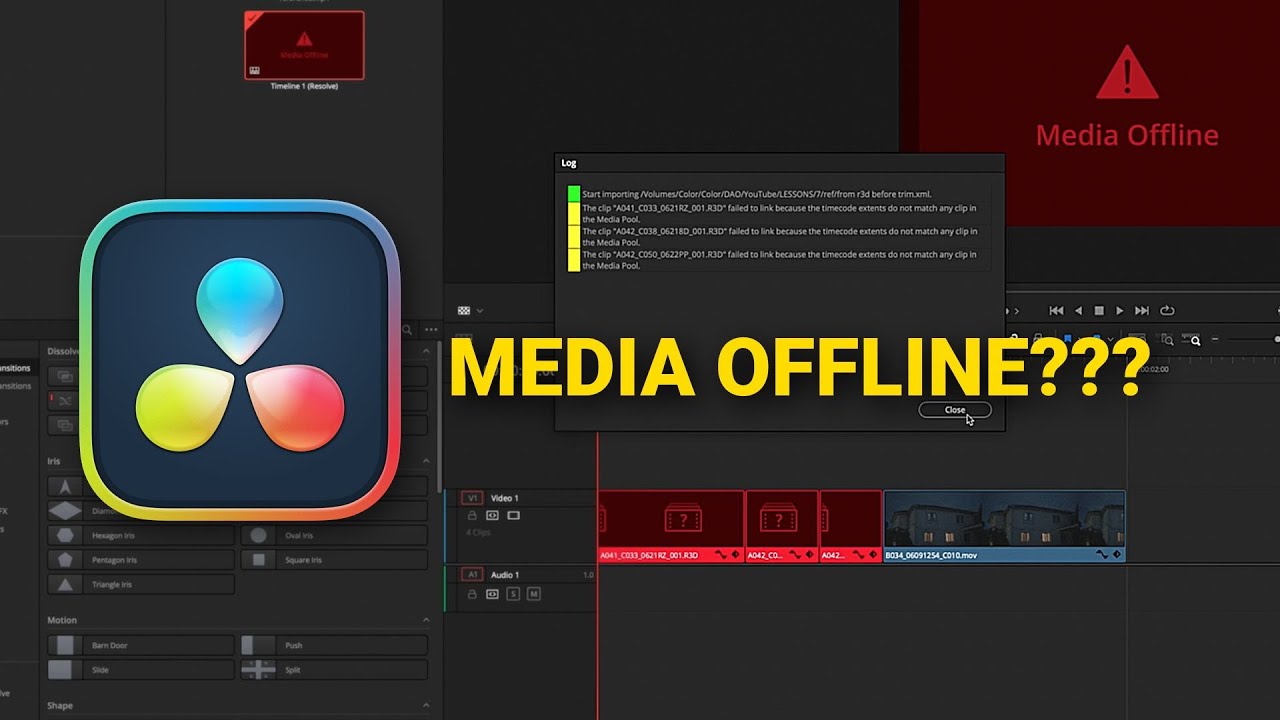Screen dimensions: 1280x720
Task: Click log line about A042_C038_0621BD_001.R3D
Action: click(778, 236)
